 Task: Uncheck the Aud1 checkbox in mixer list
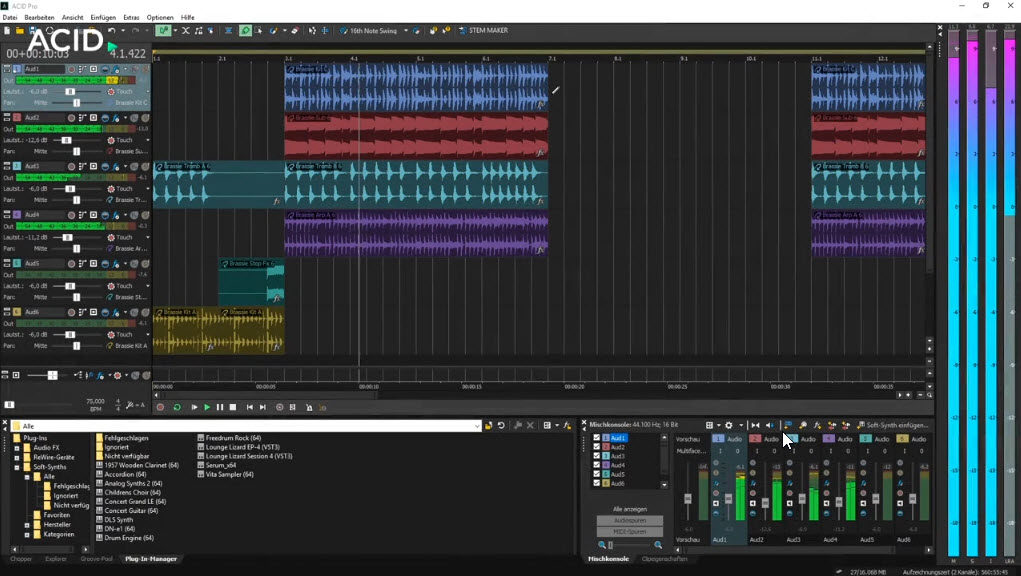tap(596, 438)
